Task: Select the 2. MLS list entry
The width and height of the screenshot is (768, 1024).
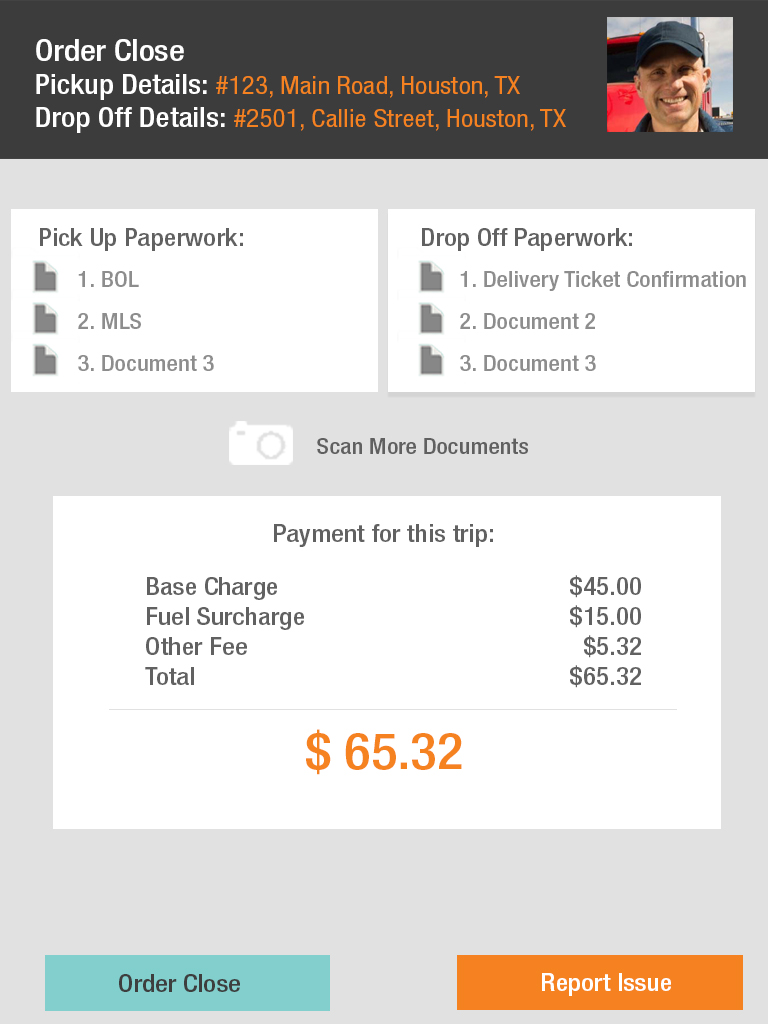Action: point(109,321)
